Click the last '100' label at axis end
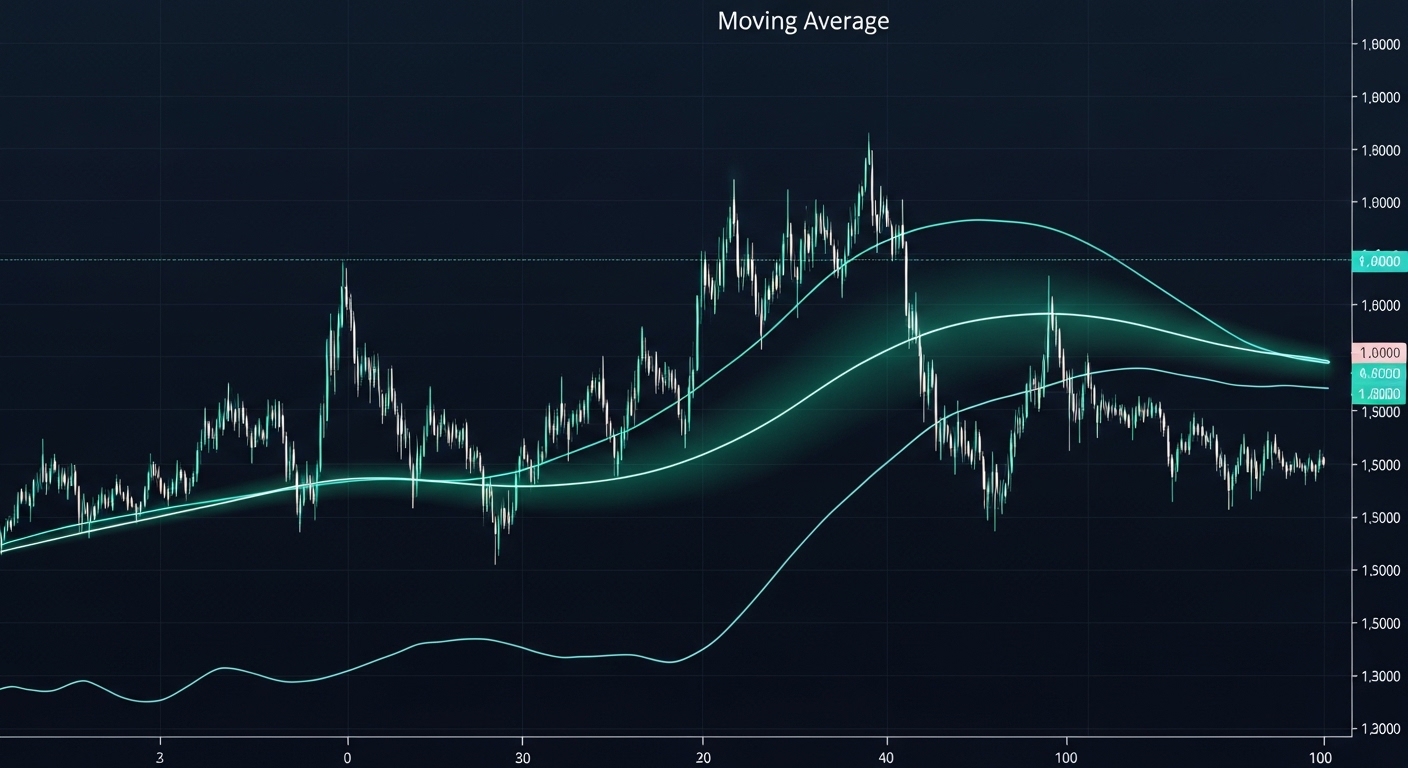The image size is (1408, 768). (x=1324, y=754)
